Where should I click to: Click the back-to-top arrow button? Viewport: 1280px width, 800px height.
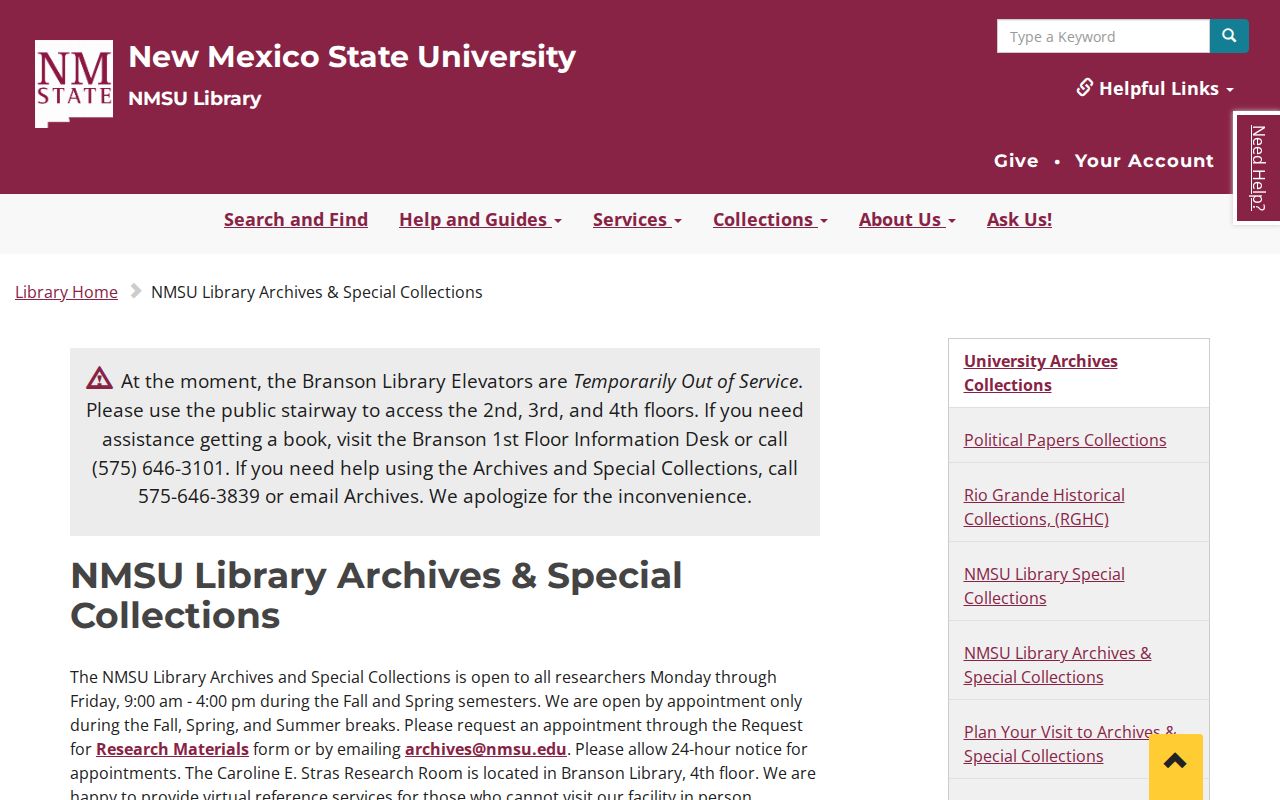1175,766
